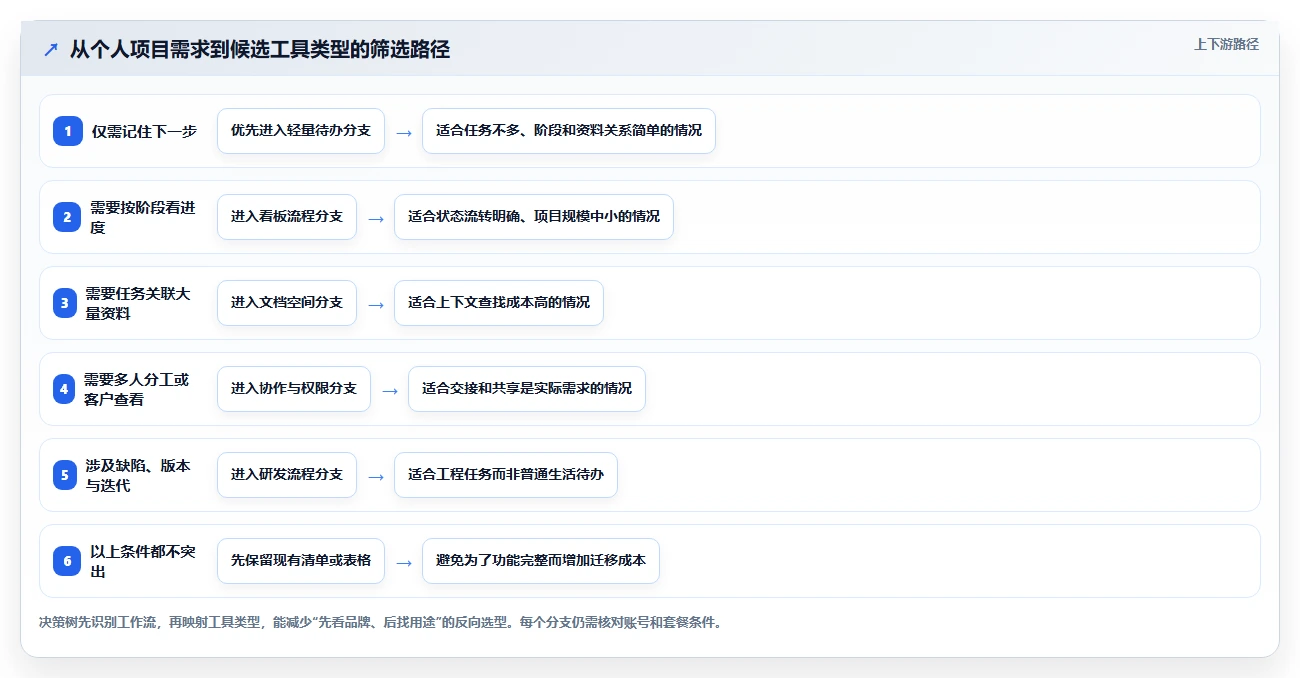Viewport: 1300px width, 678px height.
Task: Select step badge number 2
Action: [x=67, y=217]
